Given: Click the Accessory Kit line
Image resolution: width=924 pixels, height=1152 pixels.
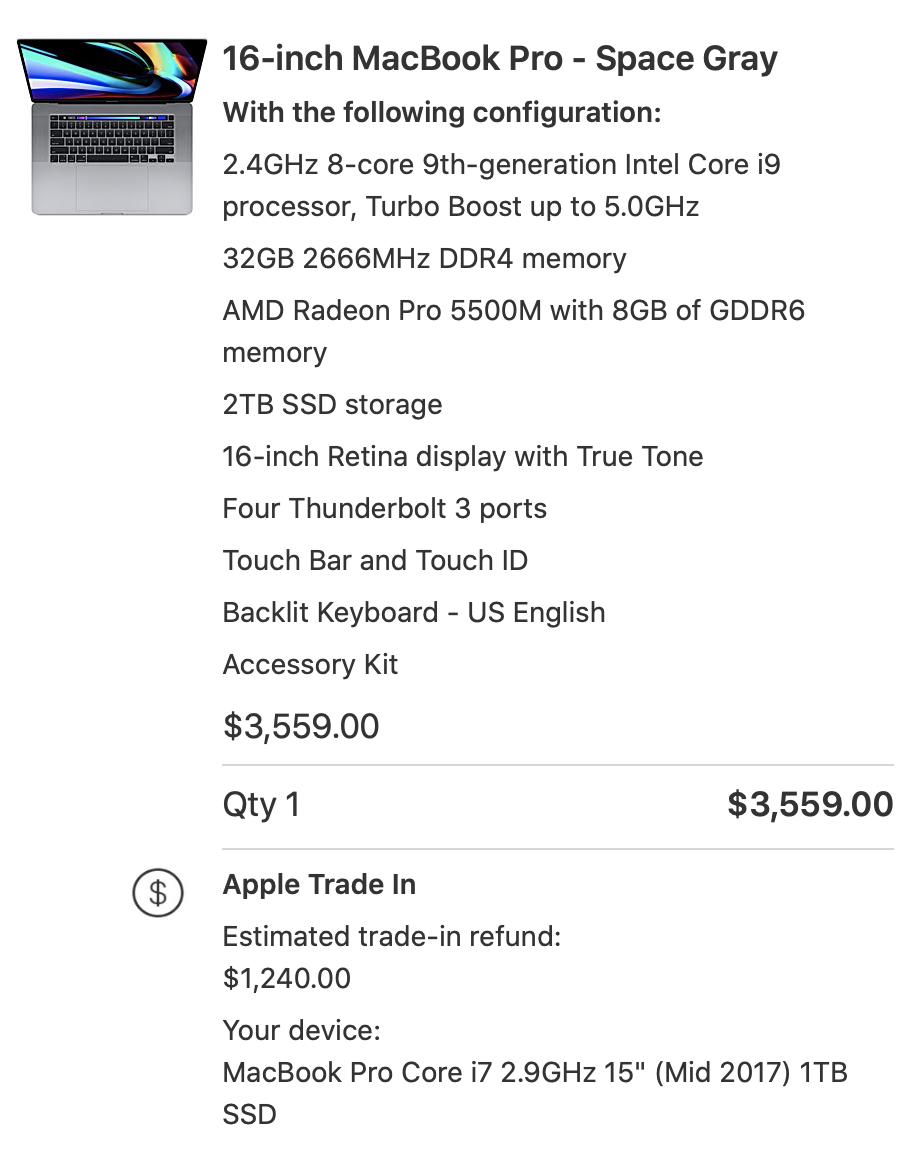Looking at the screenshot, I should 310,665.
